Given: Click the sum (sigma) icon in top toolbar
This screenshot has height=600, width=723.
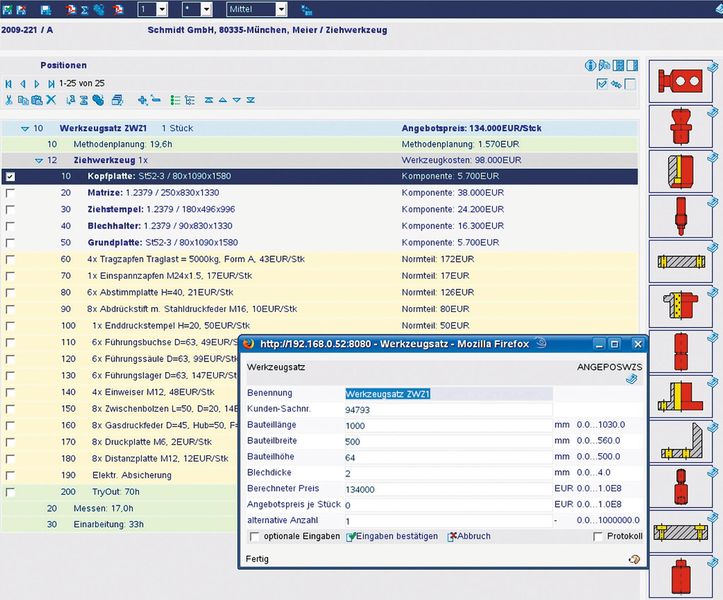Looking at the screenshot, I should (x=84, y=10).
